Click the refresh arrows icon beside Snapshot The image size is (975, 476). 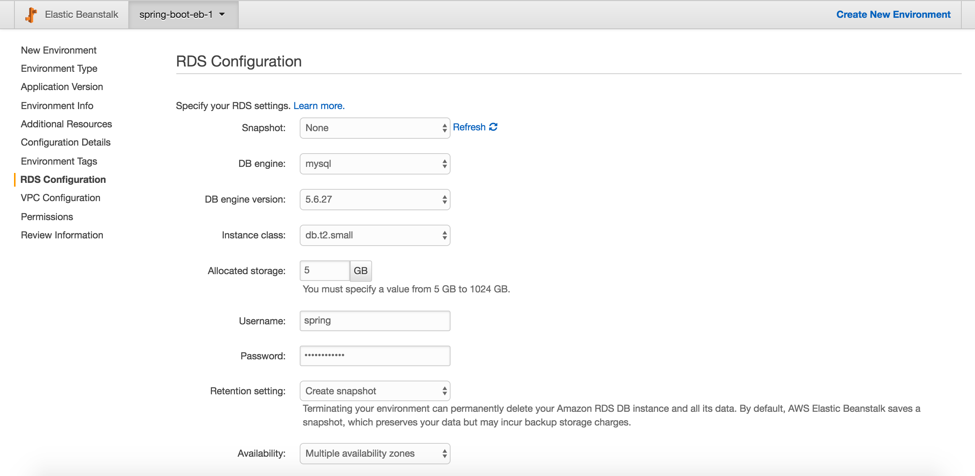pyautogui.click(x=493, y=127)
